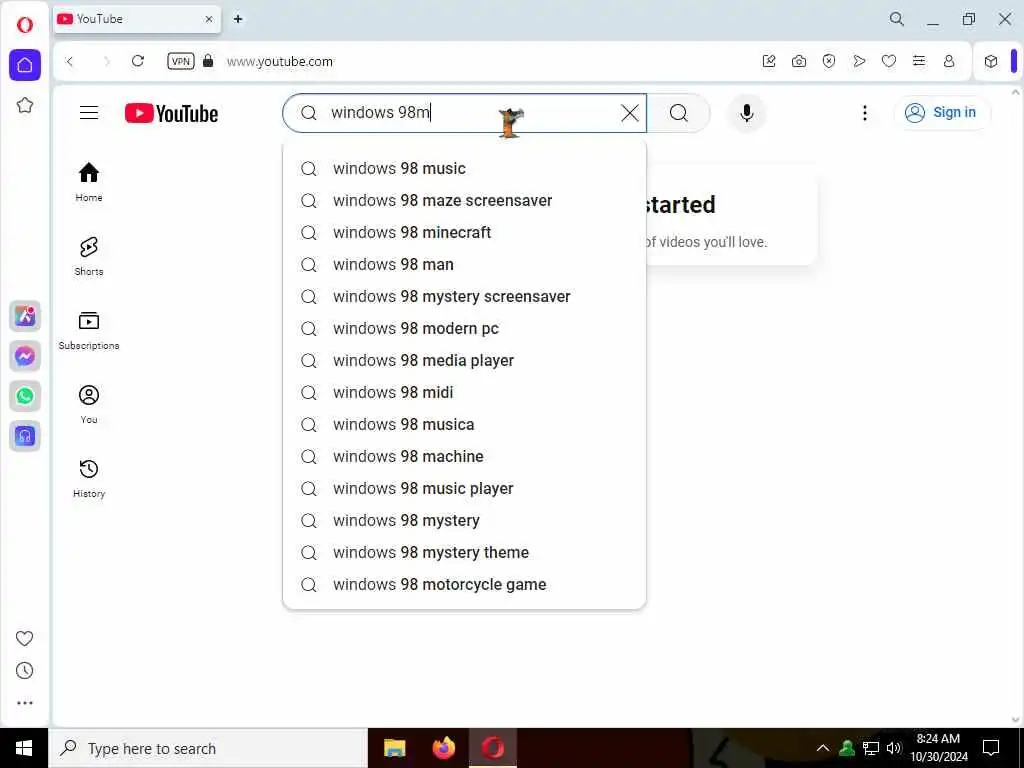The width and height of the screenshot is (1024, 768).
Task: Launch Firefox from the taskbar
Action: coord(444,748)
